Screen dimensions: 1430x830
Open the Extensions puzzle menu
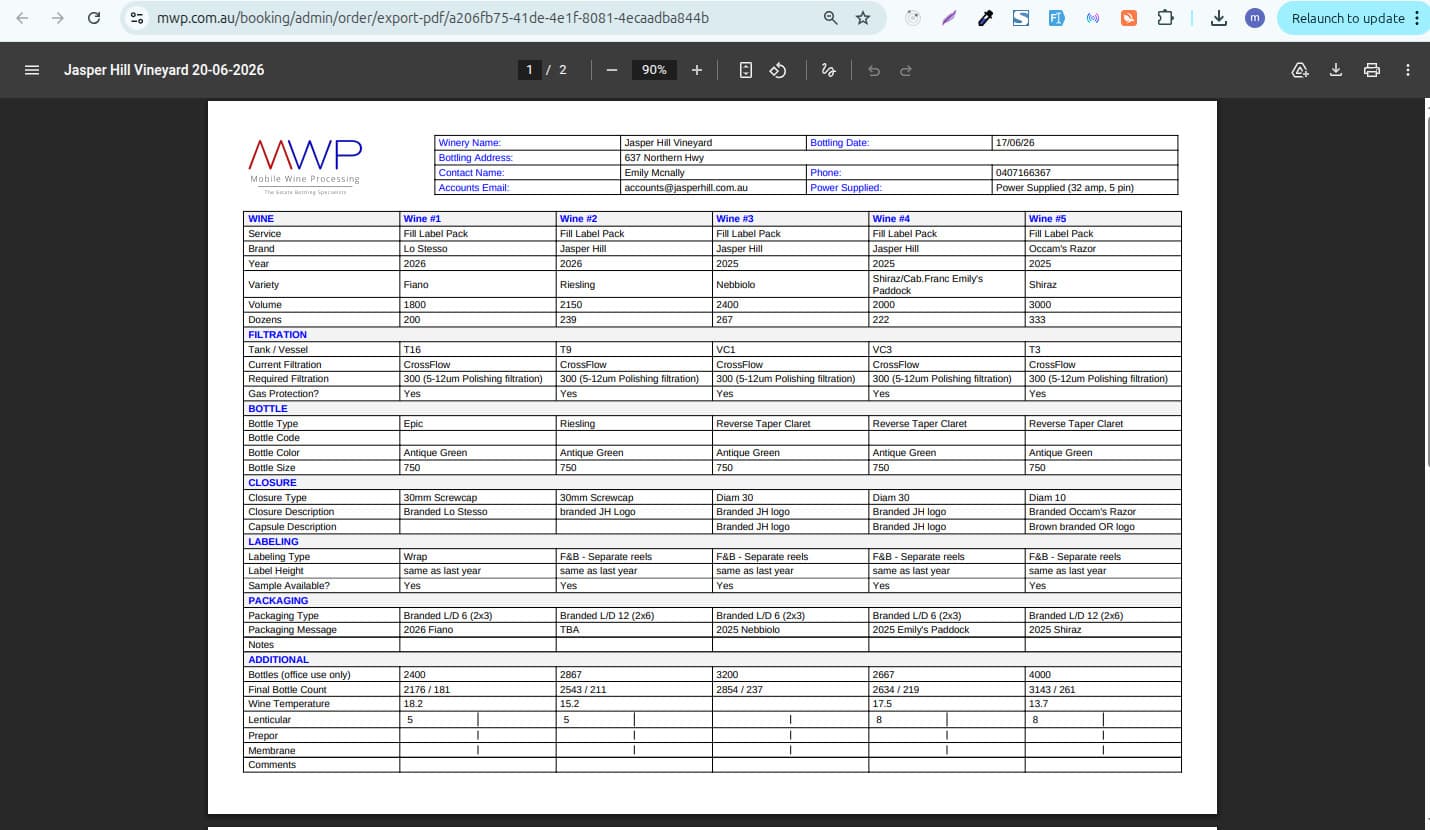click(x=1165, y=18)
